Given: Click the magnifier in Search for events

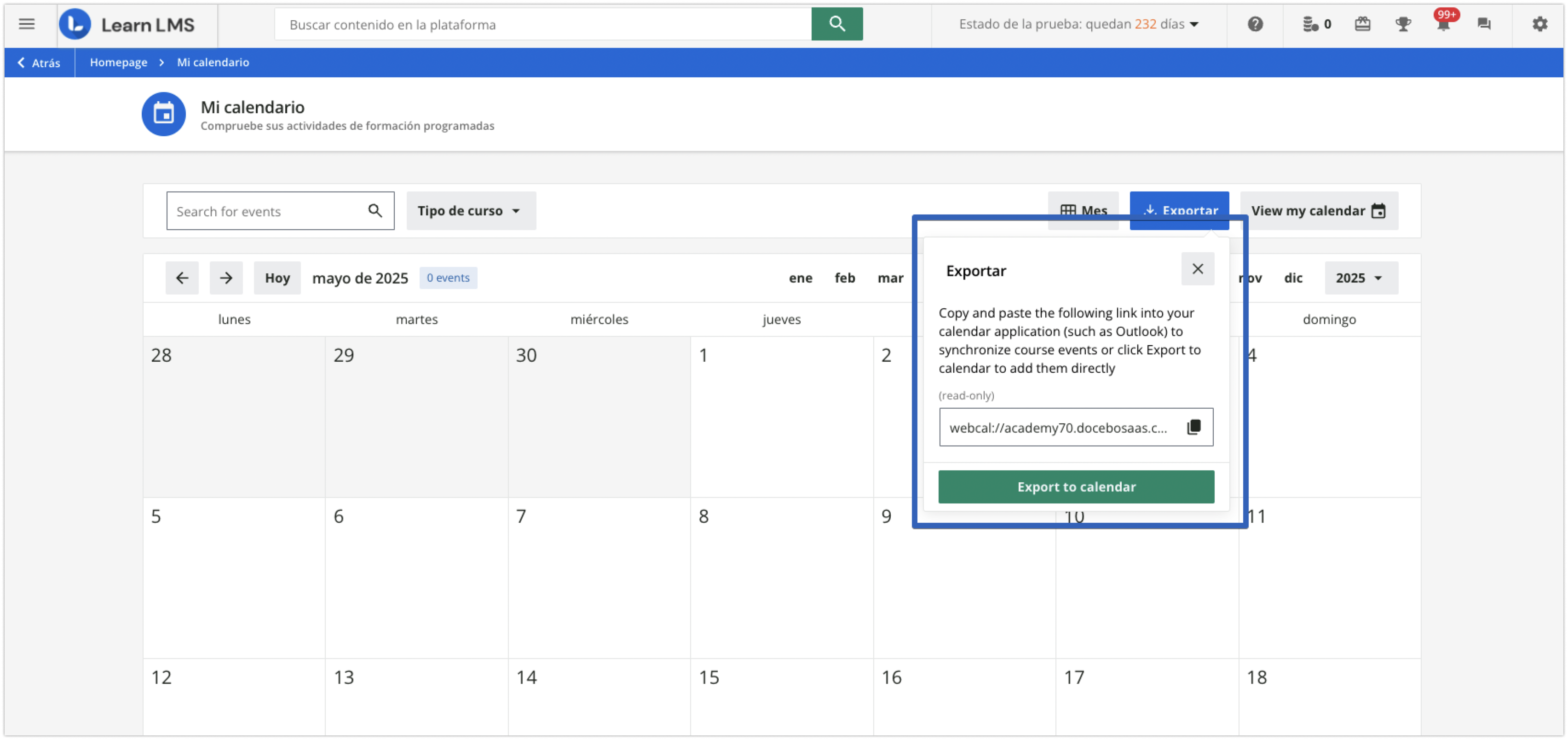Looking at the screenshot, I should pyautogui.click(x=375, y=211).
